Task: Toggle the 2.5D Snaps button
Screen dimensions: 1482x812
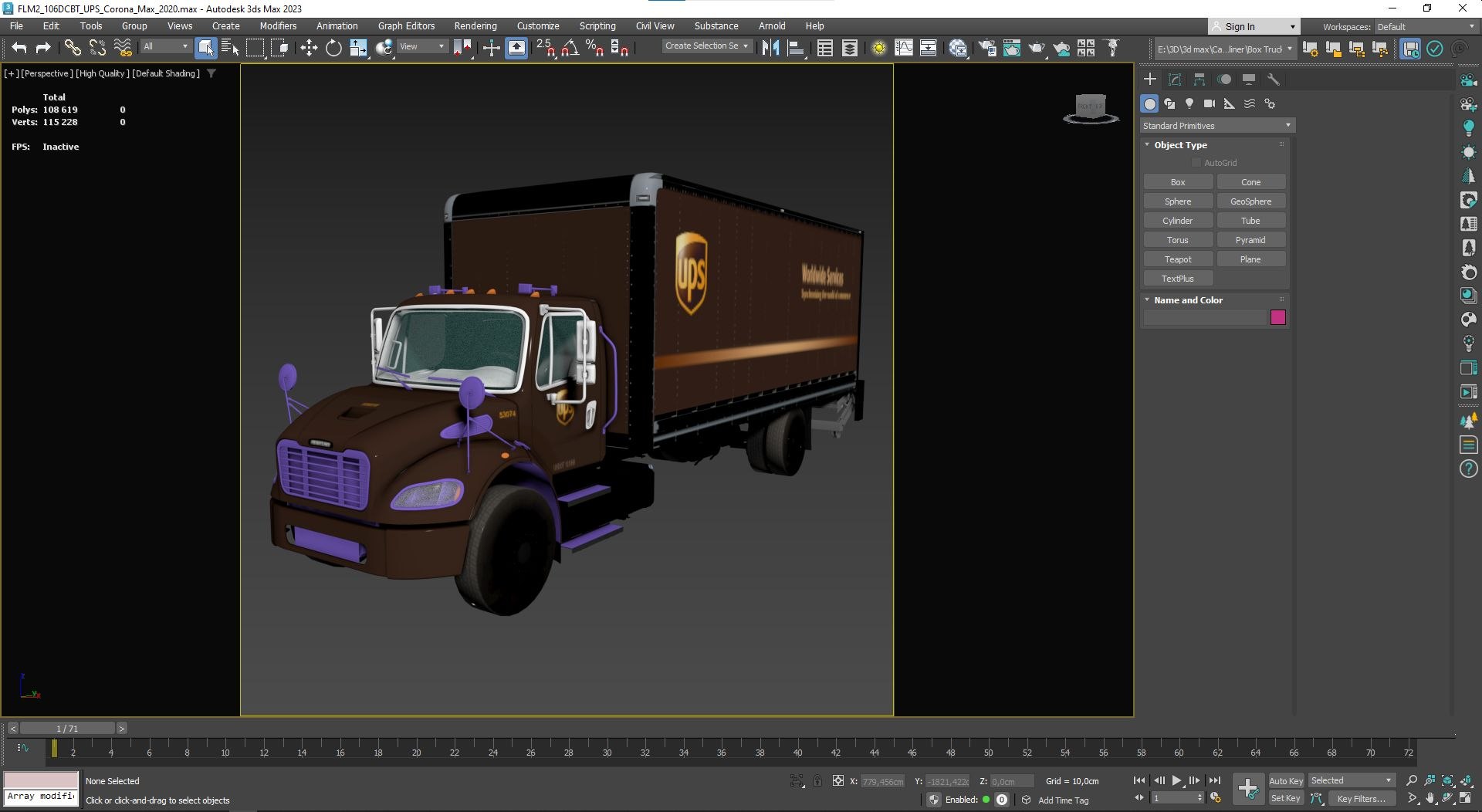Action: tap(546, 48)
